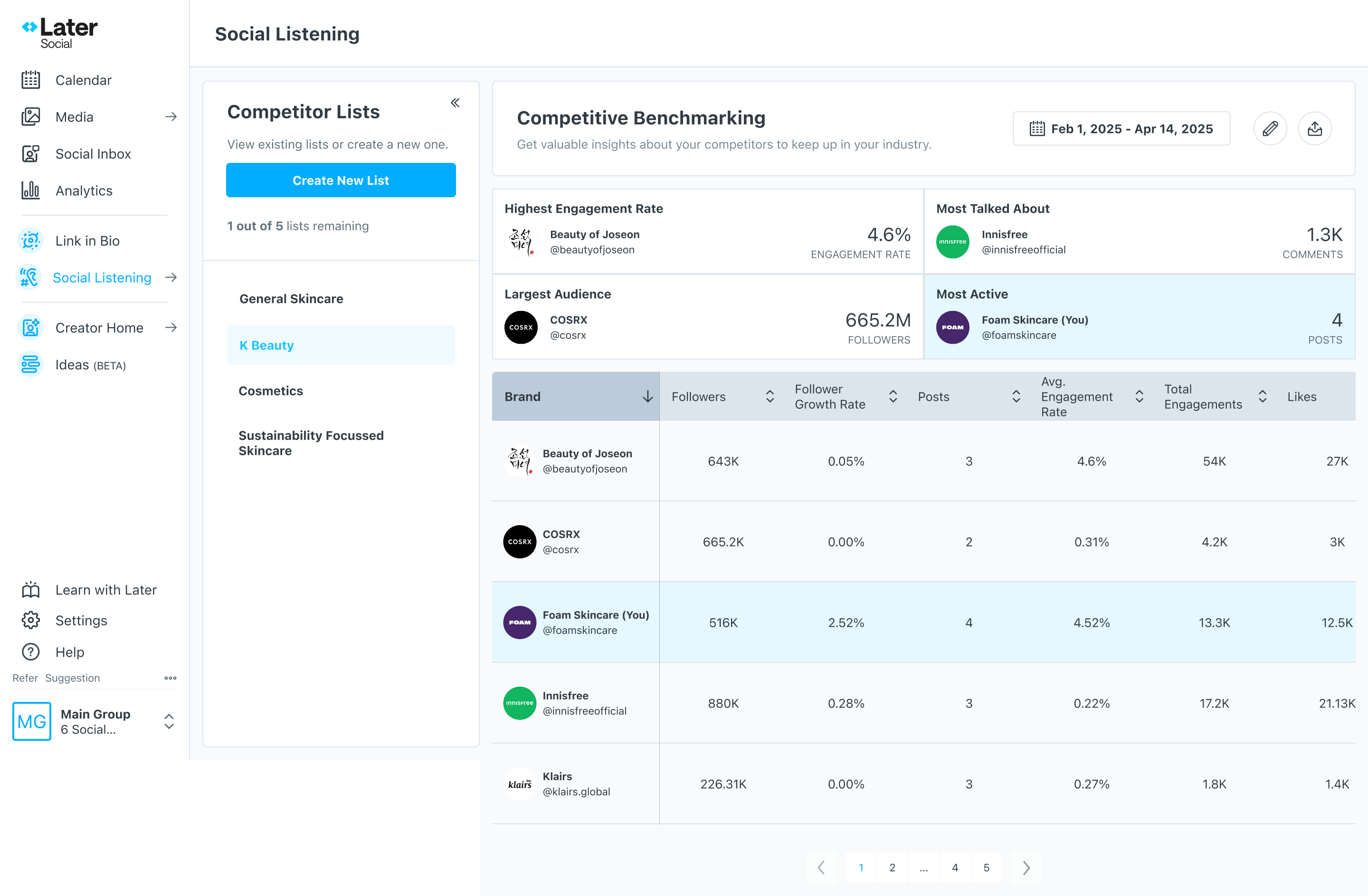Screen dimensions: 1368x896
Task: Click the Social Inbox icon
Action: click(30, 153)
